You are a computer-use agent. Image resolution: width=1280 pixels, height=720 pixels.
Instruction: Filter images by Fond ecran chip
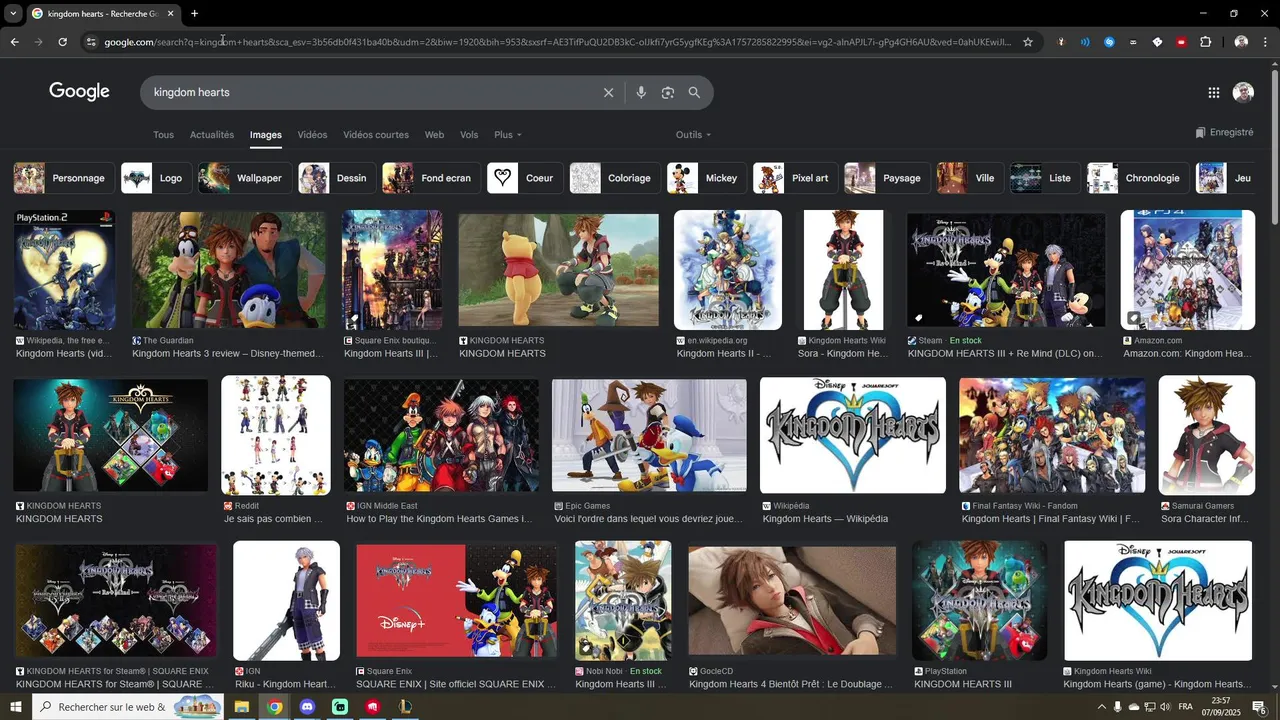431,178
